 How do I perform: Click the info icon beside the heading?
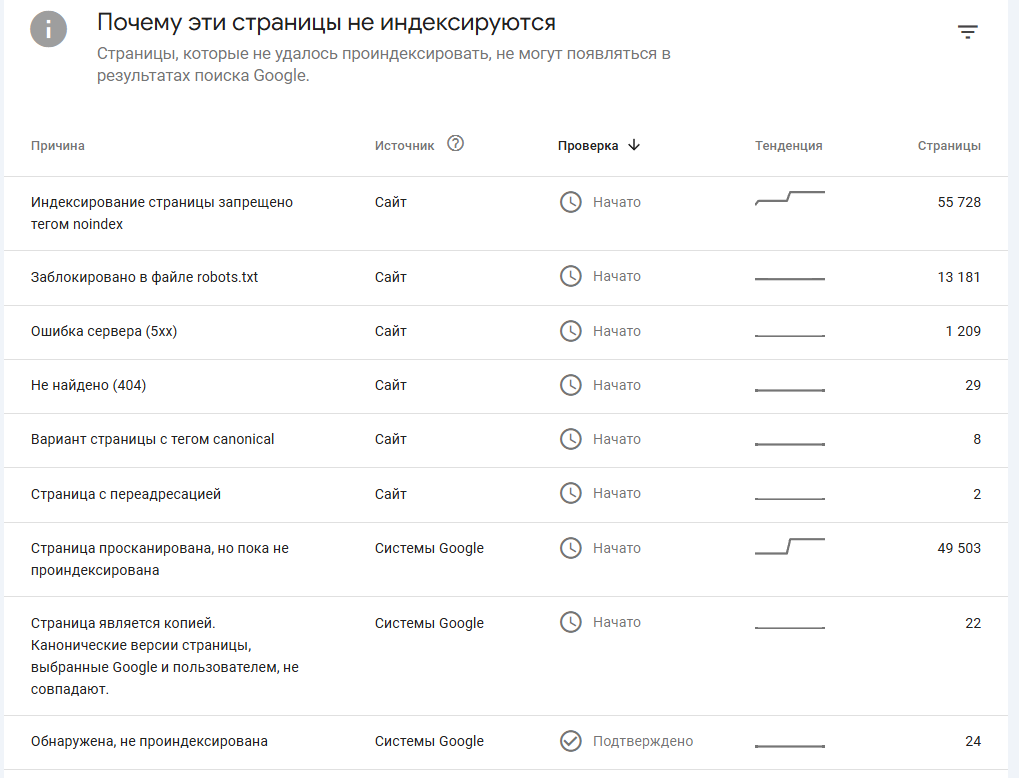[49, 30]
